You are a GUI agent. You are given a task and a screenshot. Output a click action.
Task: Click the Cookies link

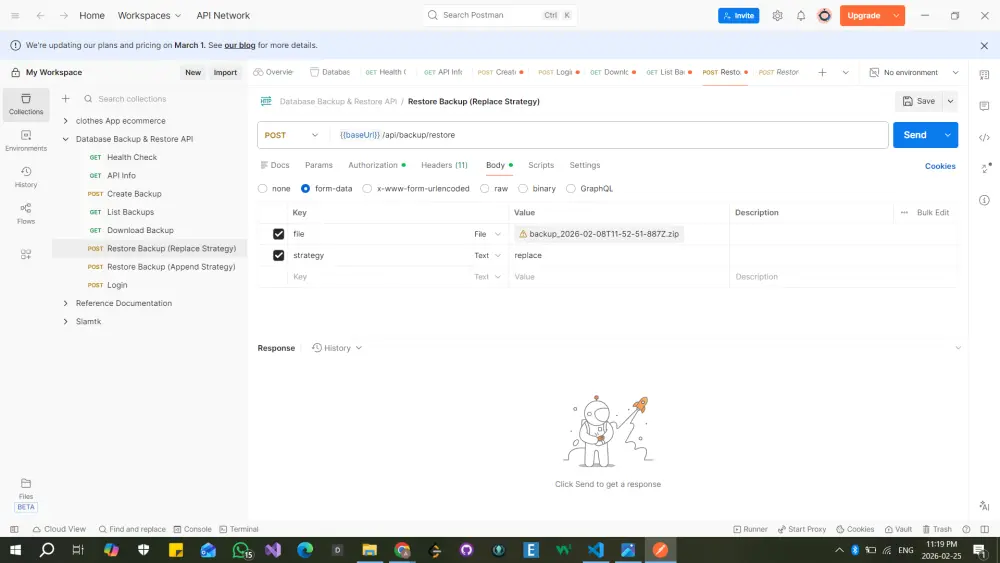pyautogui.click(x=939, y=166)
